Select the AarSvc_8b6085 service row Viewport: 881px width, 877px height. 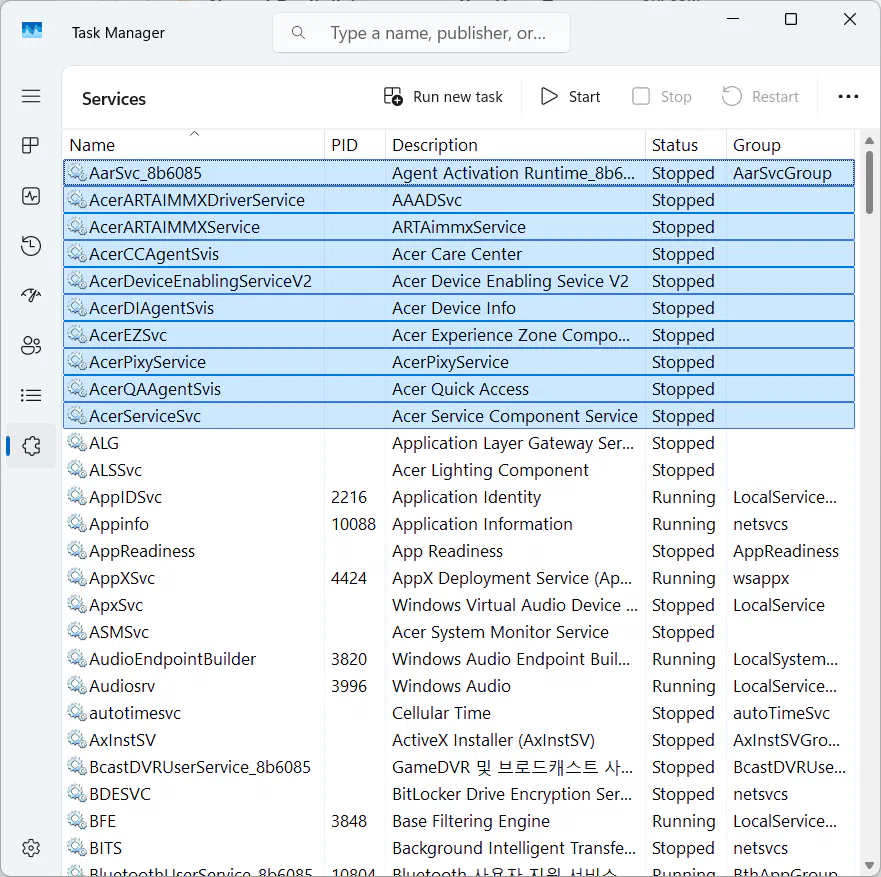coord(459,173)
